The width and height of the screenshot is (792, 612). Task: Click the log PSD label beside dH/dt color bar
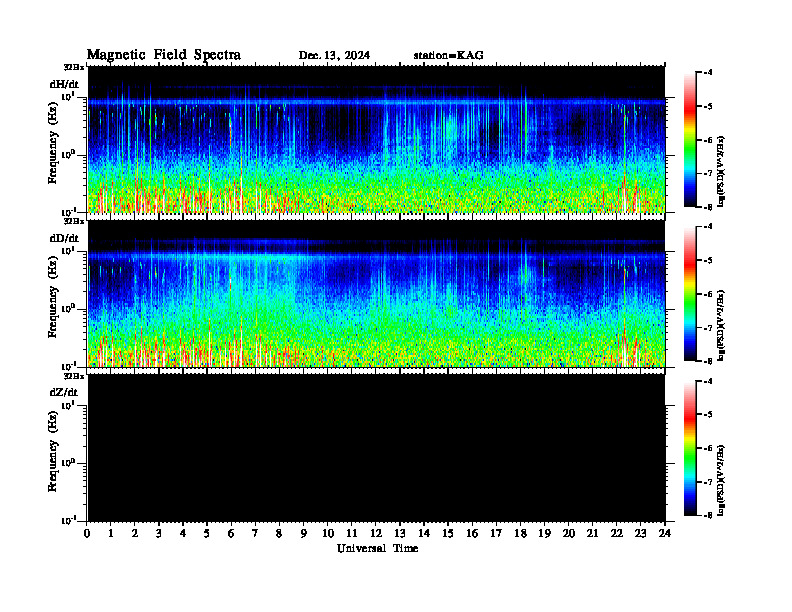pos(721,172)
